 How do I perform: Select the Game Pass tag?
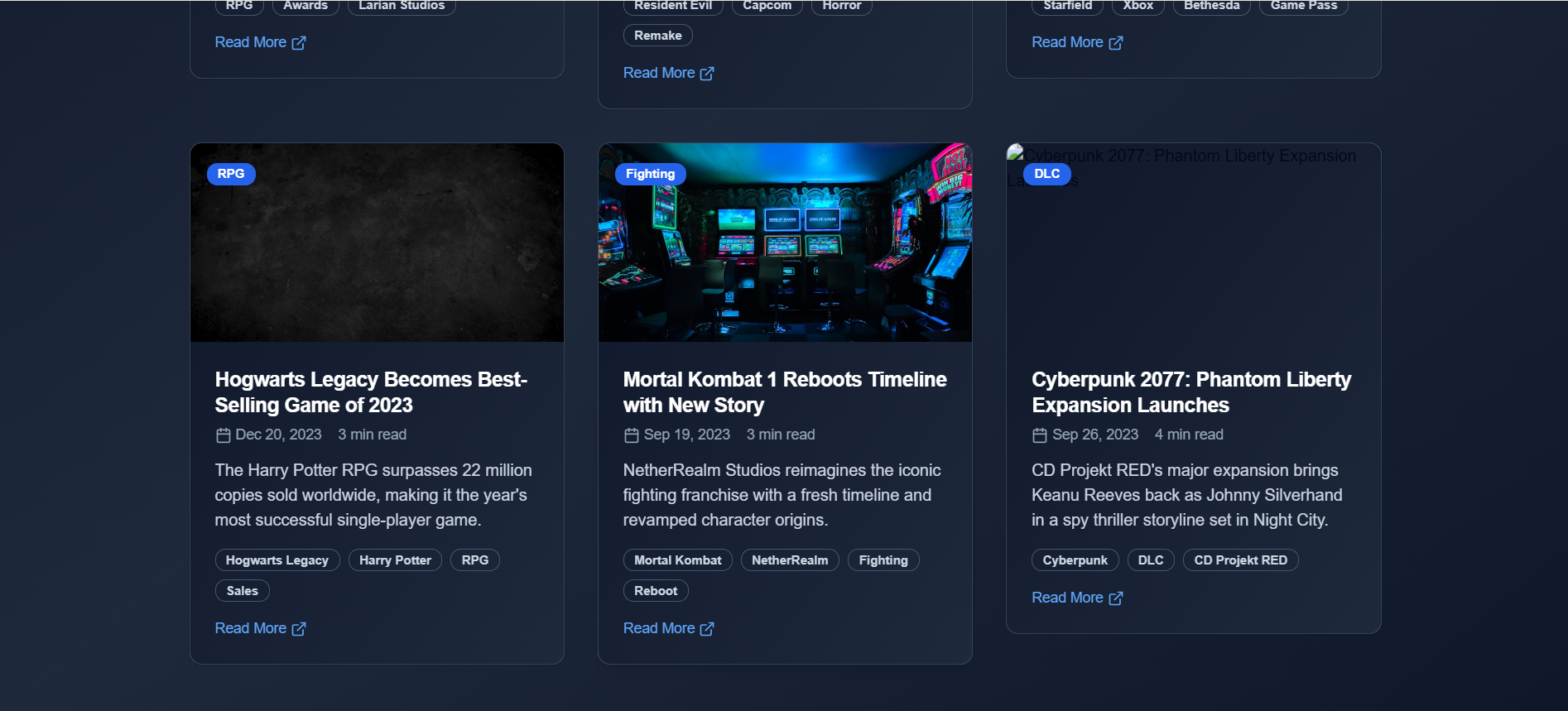(x=1304, y=6)
